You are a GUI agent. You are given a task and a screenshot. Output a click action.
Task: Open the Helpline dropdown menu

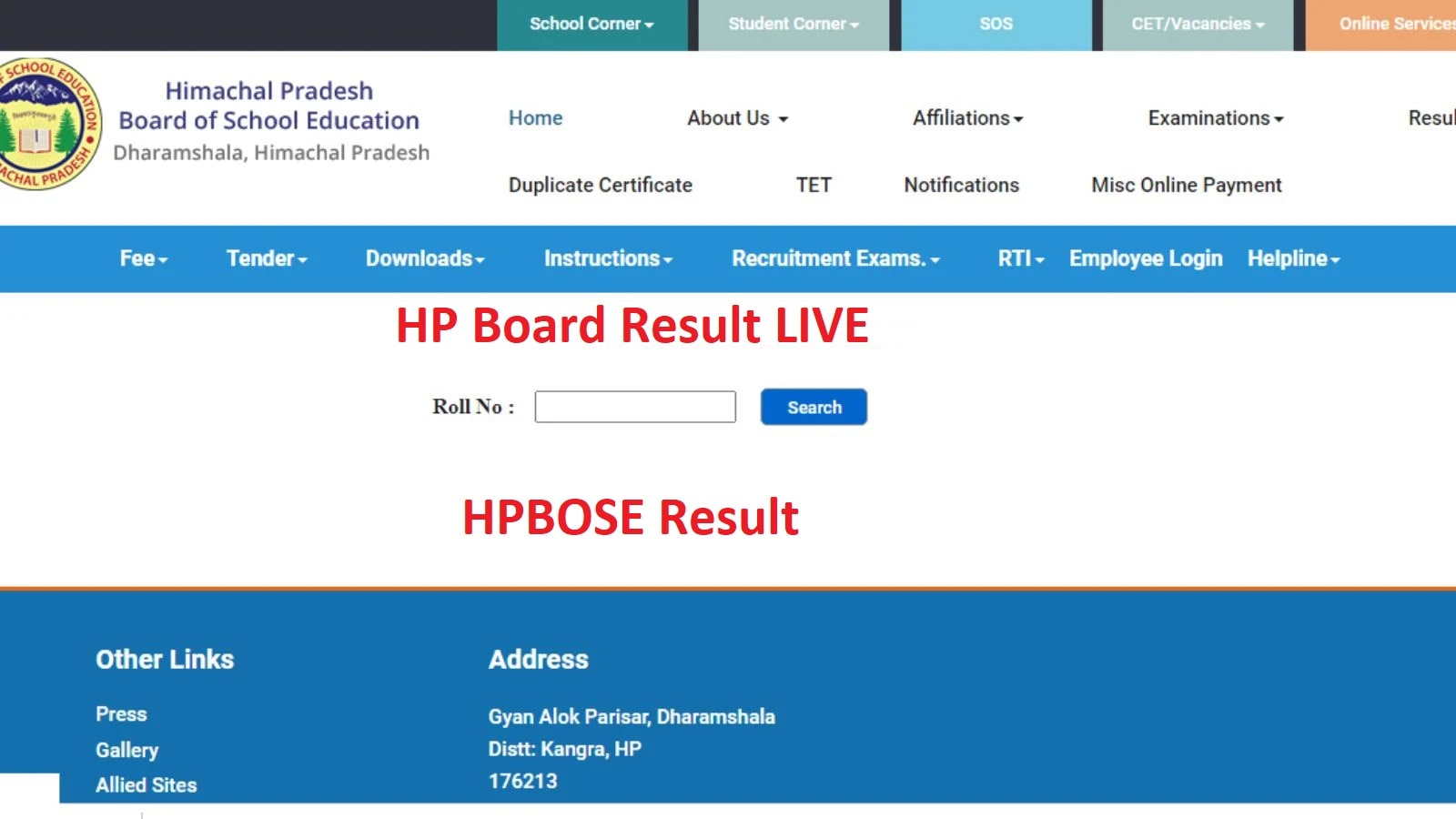[1293, 258]
